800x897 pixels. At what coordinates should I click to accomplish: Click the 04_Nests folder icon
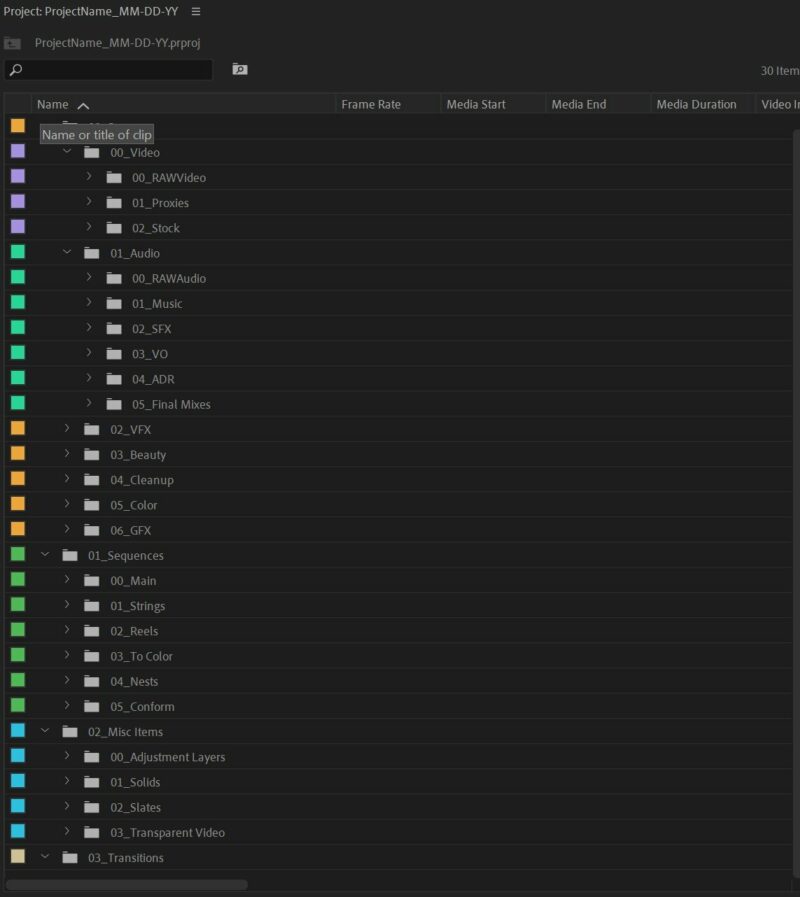[x=90, y=680]
